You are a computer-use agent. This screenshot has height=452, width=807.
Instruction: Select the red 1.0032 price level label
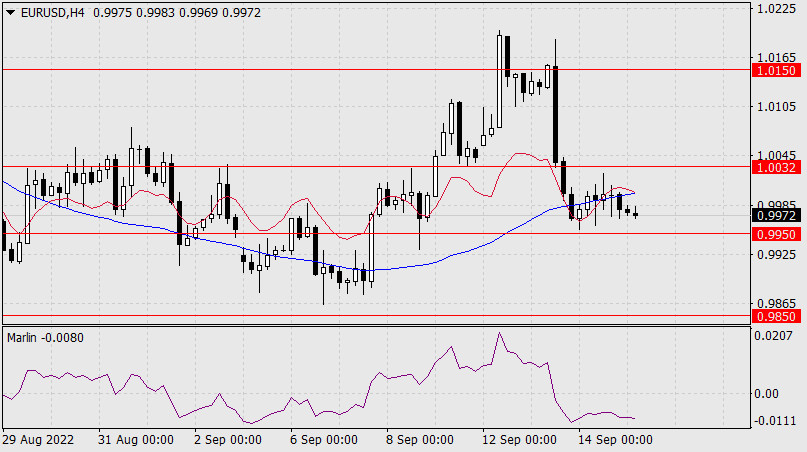point(776,166)
